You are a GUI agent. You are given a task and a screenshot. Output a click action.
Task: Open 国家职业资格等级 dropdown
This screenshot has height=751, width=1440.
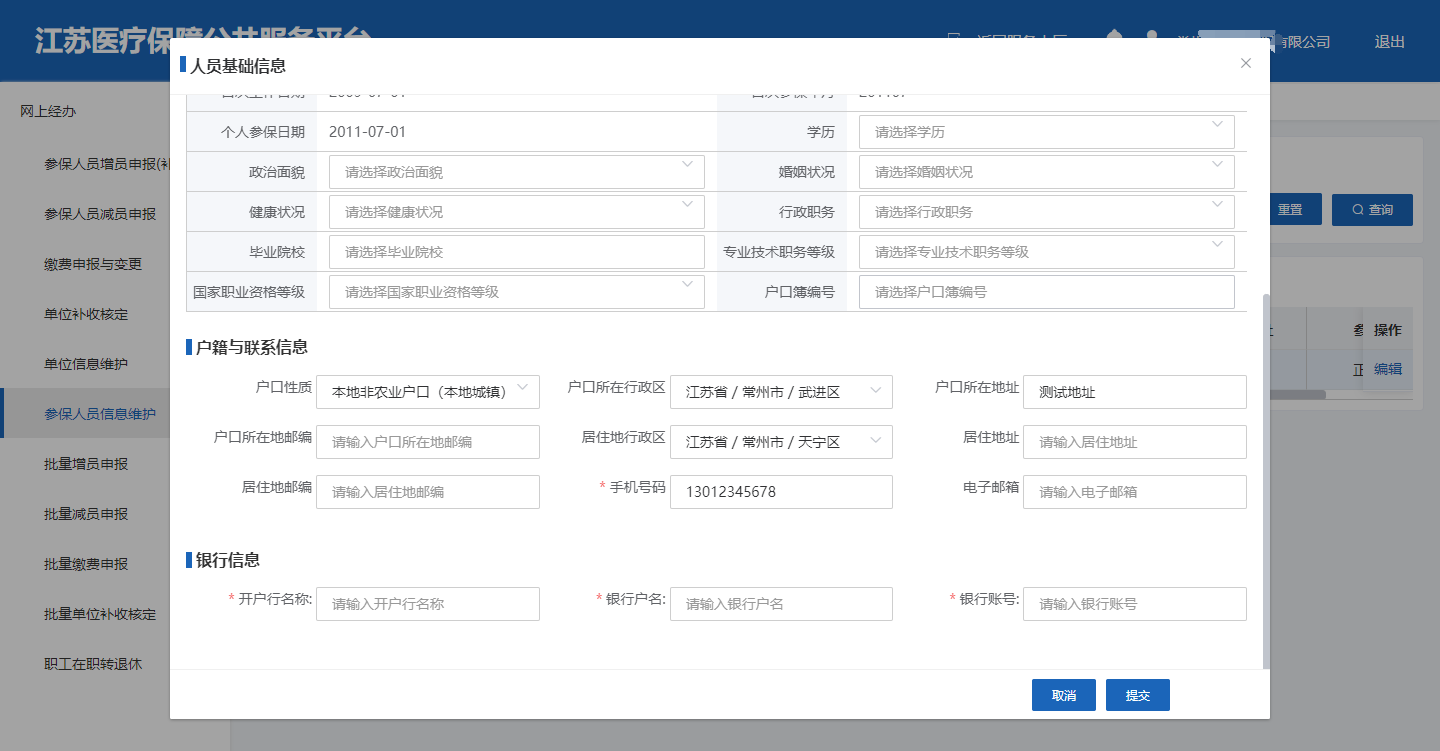[516, 292]
